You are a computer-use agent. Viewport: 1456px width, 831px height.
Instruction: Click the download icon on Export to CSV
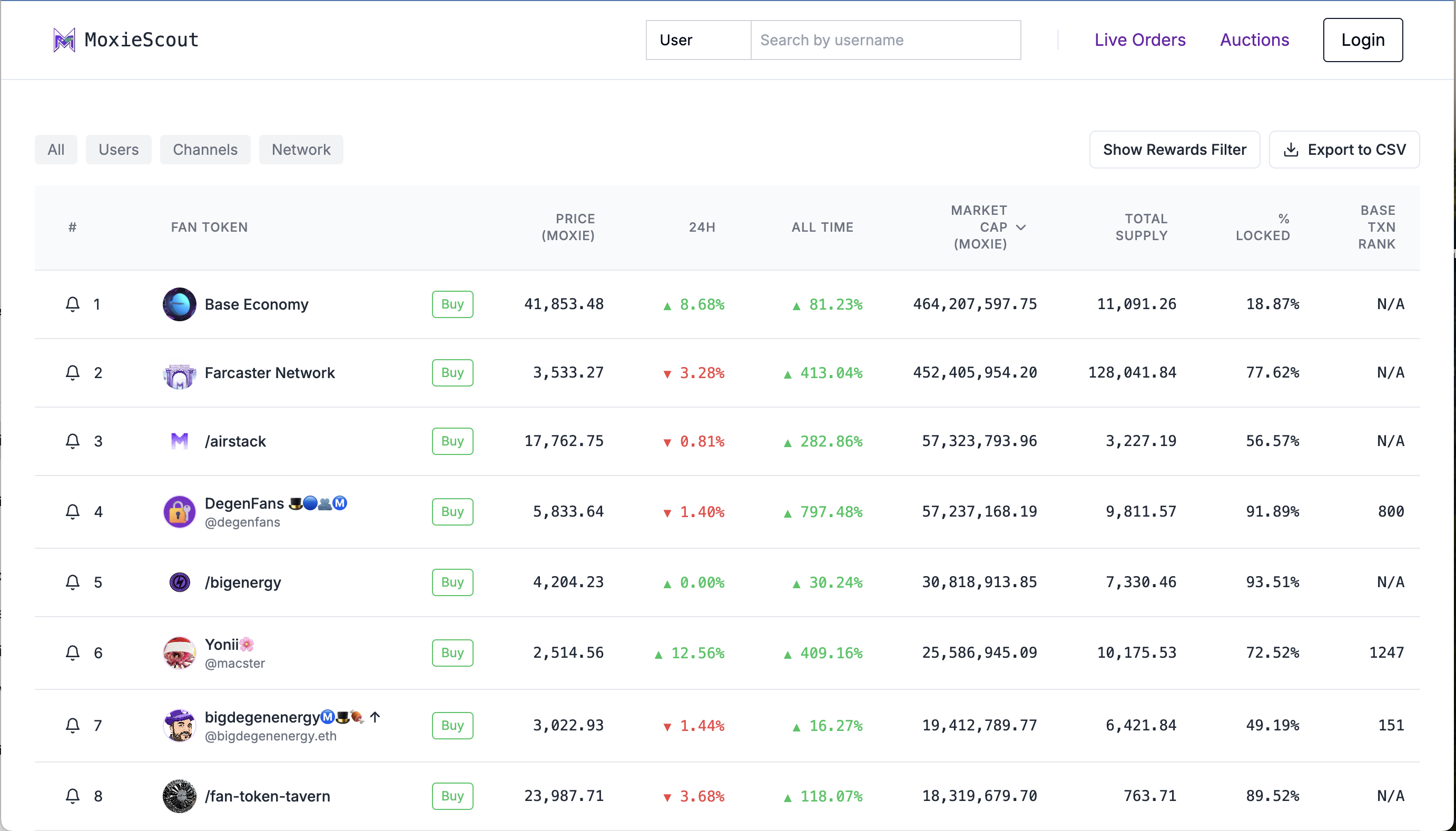coord(1291,150)
